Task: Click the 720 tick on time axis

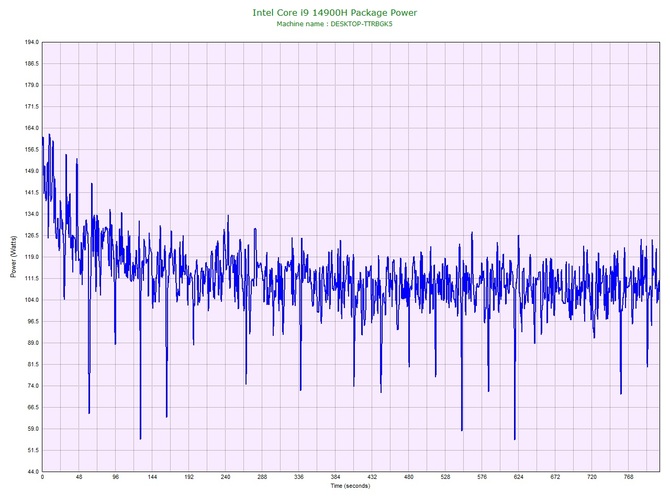Action: click(x=592, y=477)
